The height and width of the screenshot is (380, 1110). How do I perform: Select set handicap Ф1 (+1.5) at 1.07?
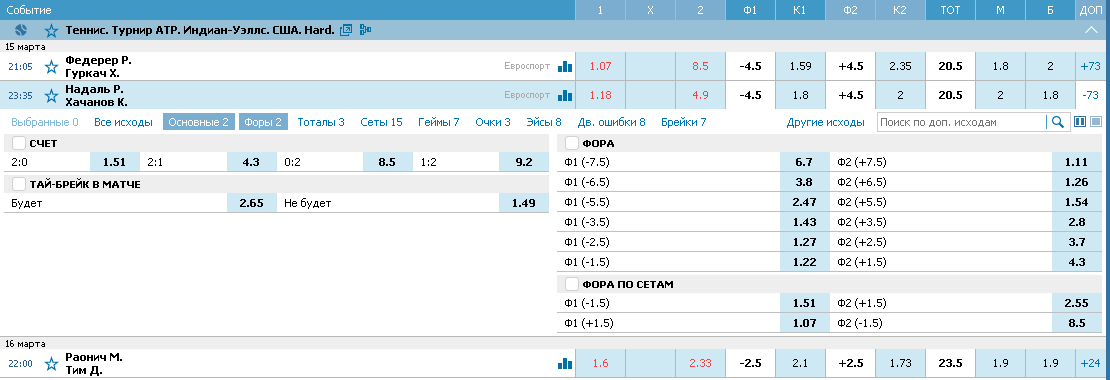click(x=804, y=323)
